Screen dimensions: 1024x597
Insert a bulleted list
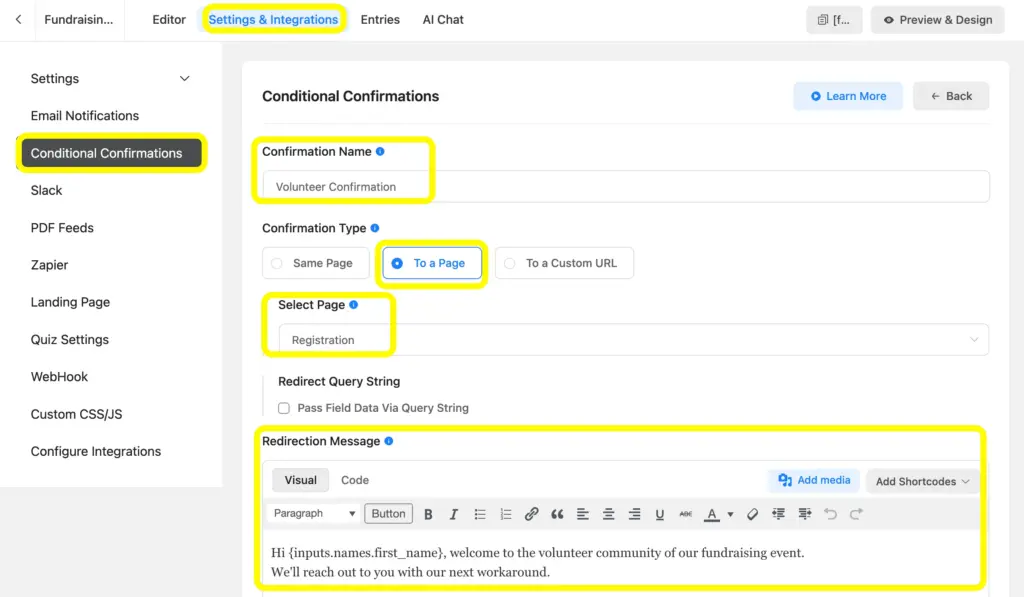click(480, 514)
